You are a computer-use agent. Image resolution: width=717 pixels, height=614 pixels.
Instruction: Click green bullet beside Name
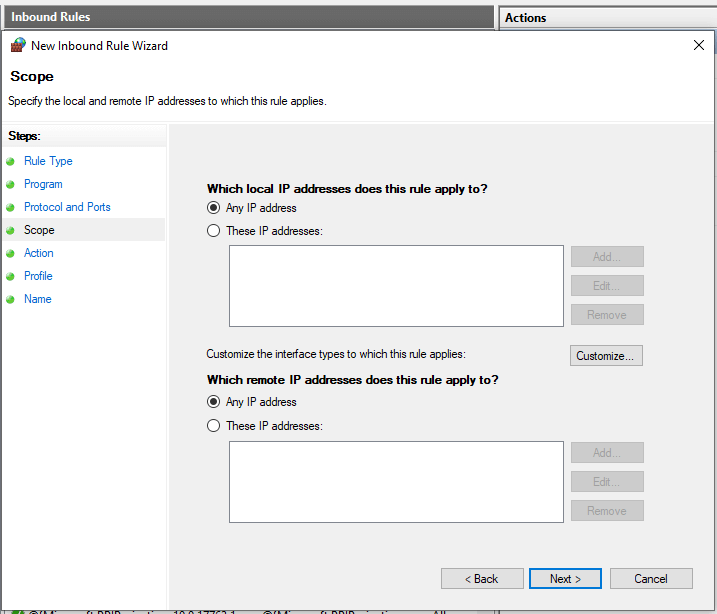tap(11, 299)
